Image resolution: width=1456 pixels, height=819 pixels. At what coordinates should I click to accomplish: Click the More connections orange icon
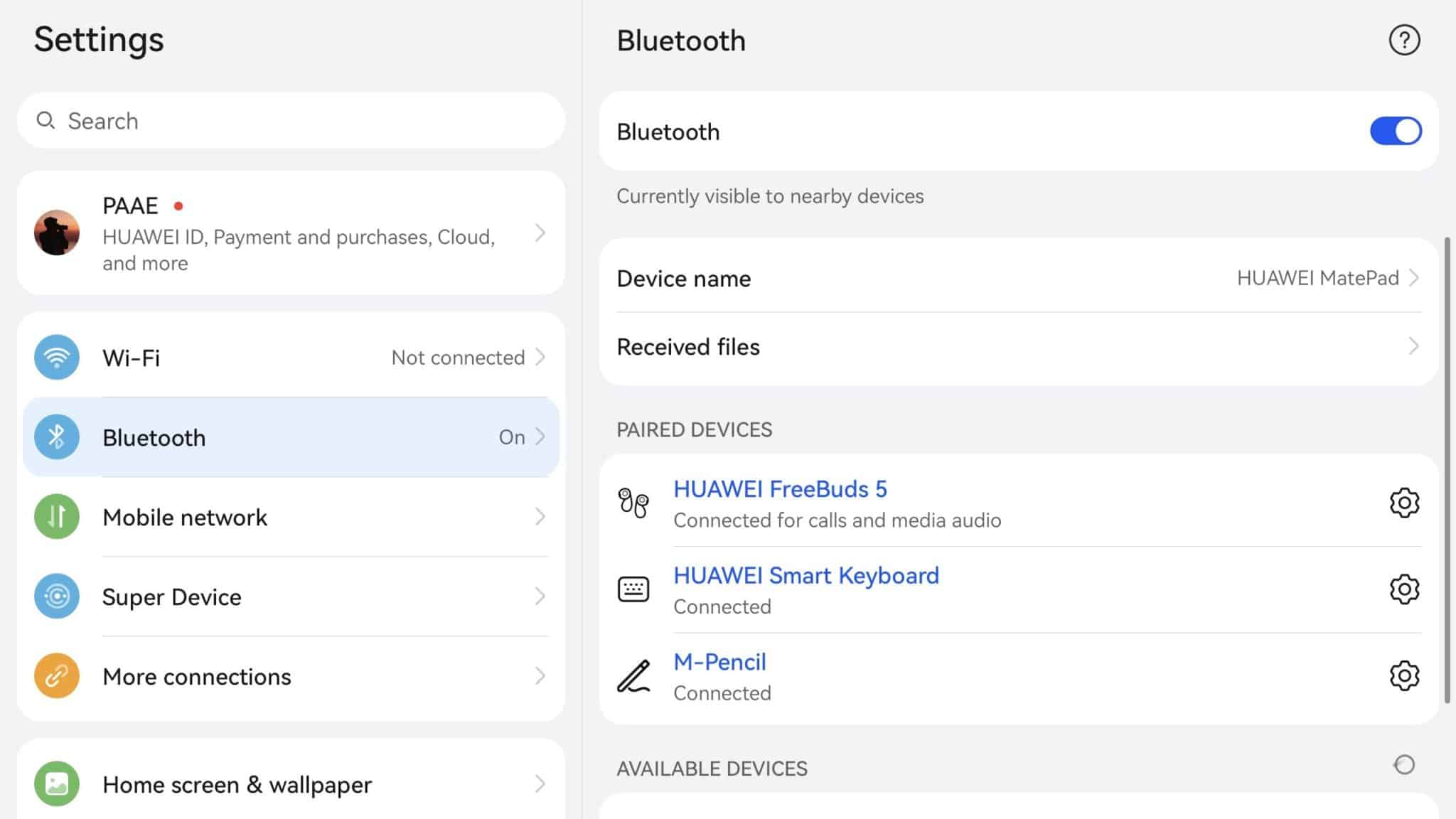click(x=57, y=675)
